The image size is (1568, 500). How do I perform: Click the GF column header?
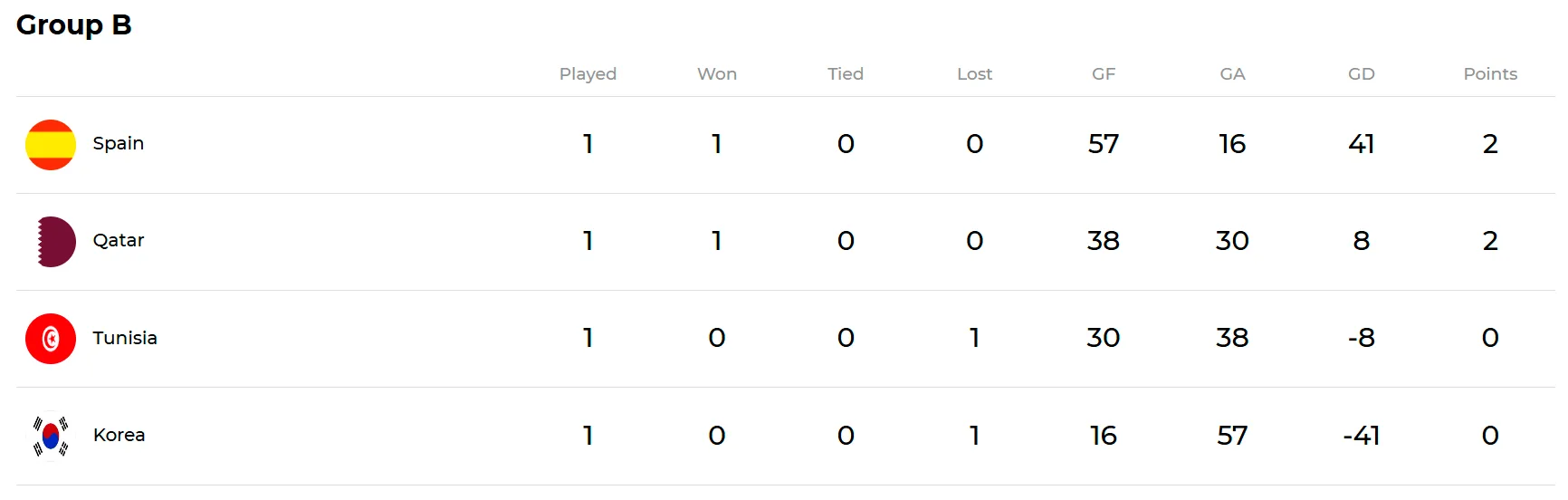[1103, 73]
